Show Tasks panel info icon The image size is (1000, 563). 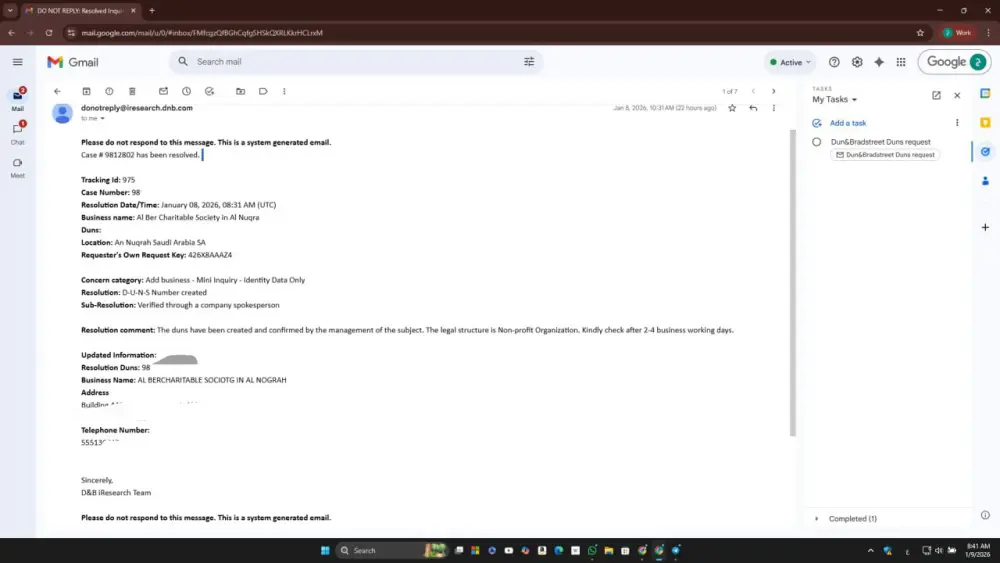click(985, 515)
